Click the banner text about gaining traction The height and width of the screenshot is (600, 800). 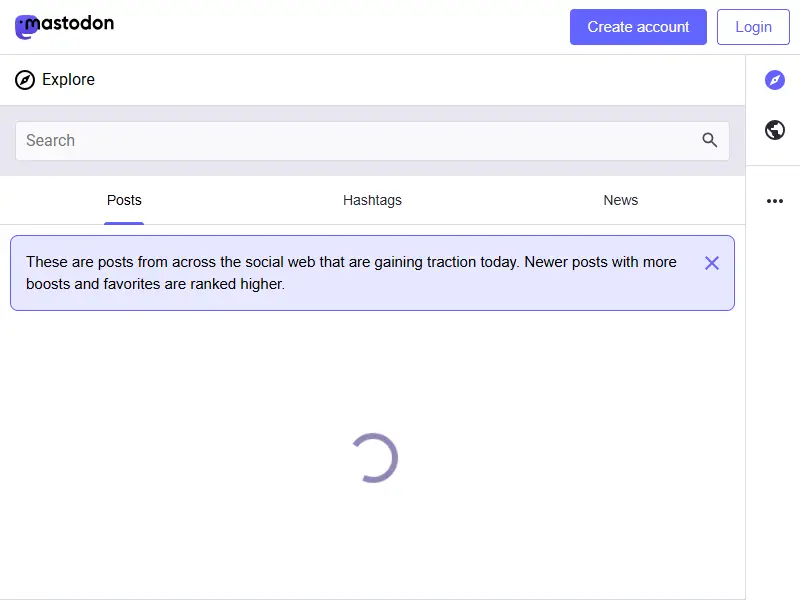tap(351, 273)
